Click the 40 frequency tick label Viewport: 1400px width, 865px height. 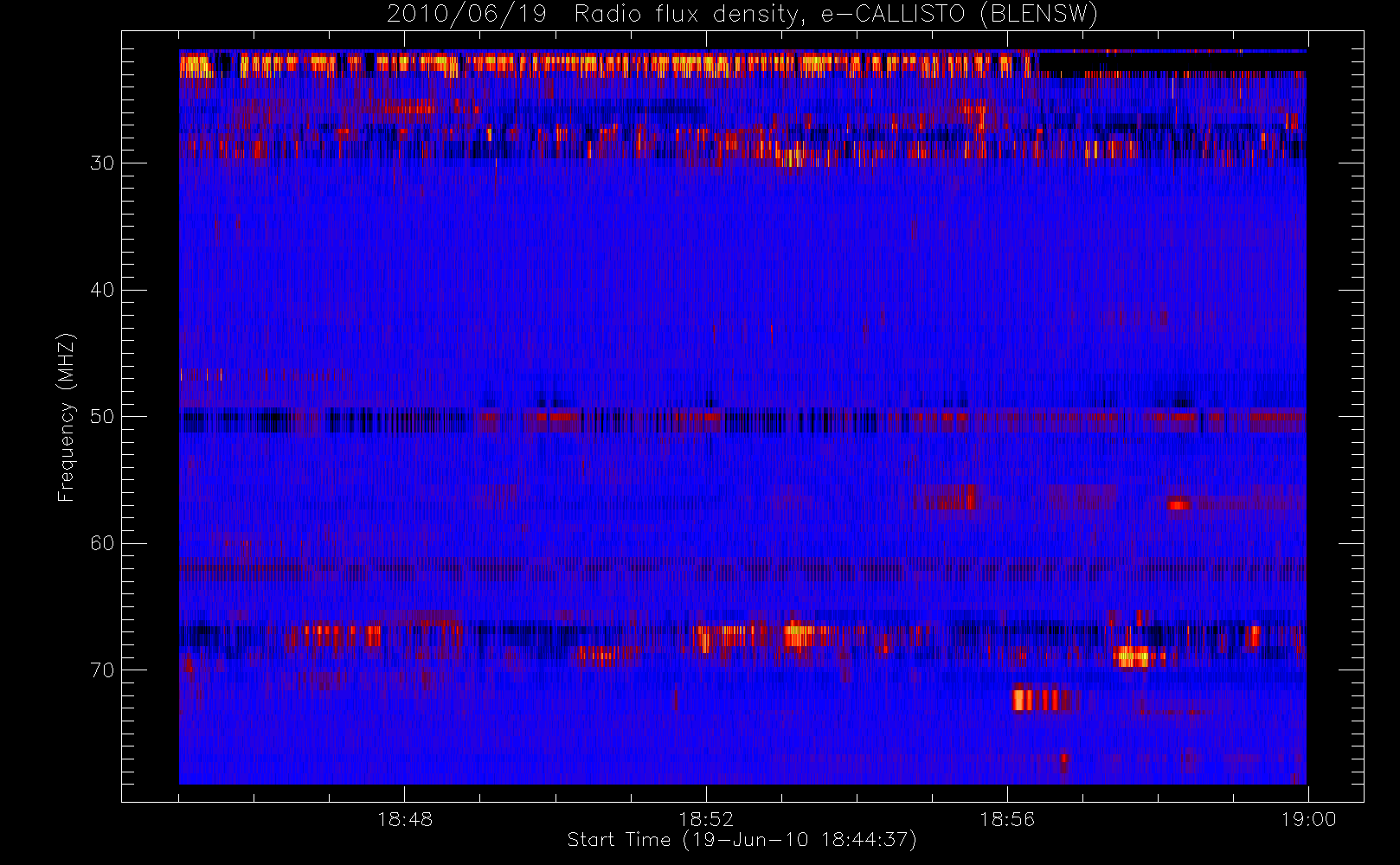[x=102, y=290]
